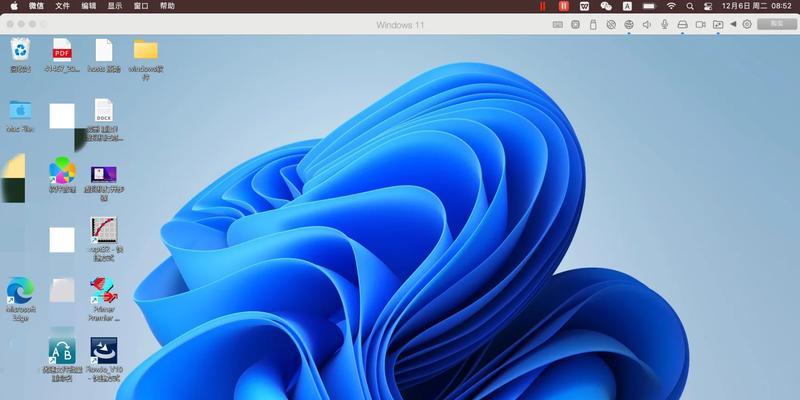Image resolution: width=800 pixels, height=400 pixels.
Task: Open the Wi-Fi menu bar icon
Action: coord(671,6)
